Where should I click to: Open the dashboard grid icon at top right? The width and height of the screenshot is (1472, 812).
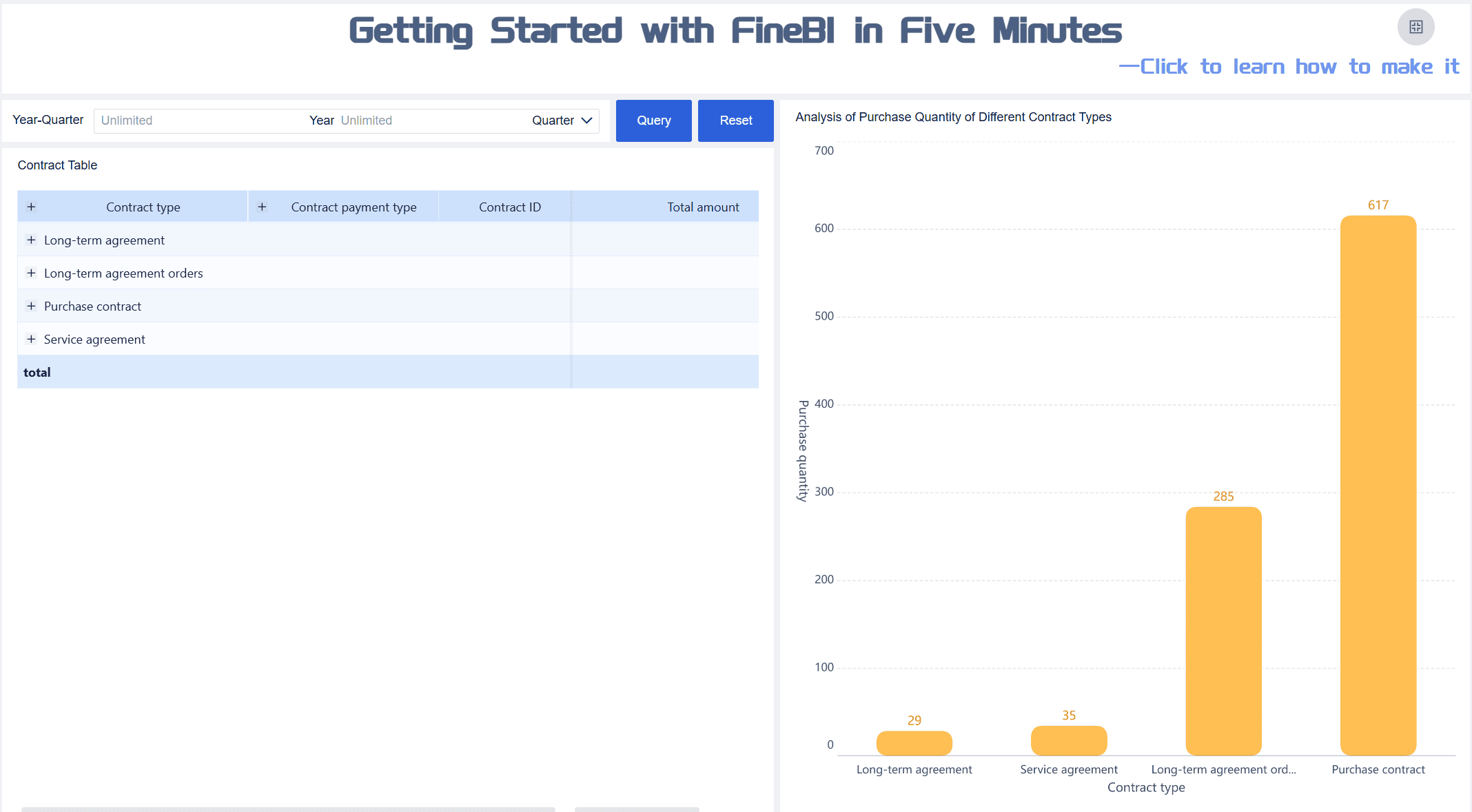pyautogui.click(x=1415, y=27)
